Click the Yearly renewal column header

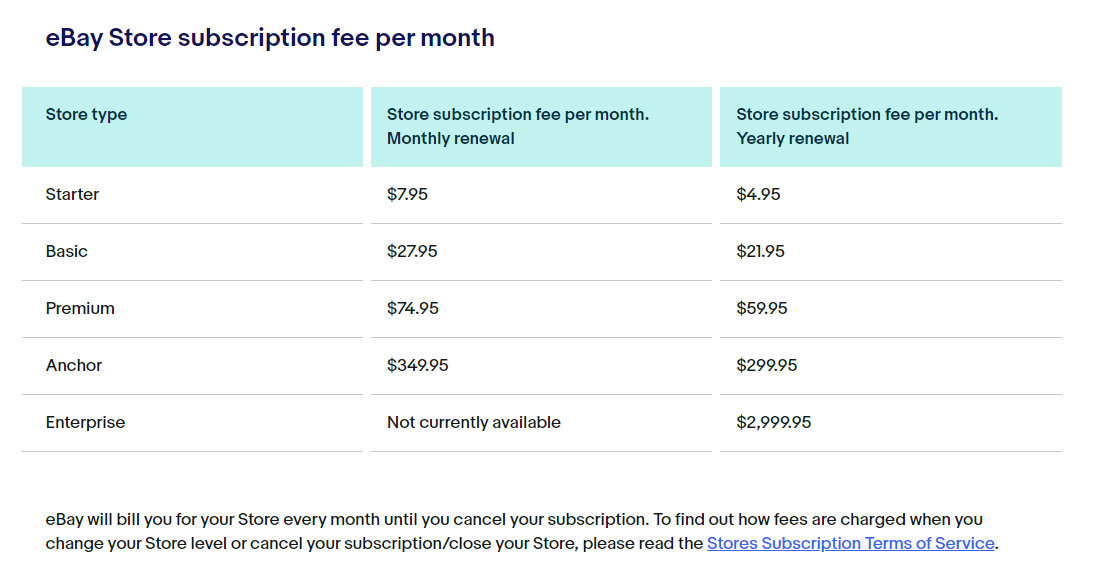point(891,127)
